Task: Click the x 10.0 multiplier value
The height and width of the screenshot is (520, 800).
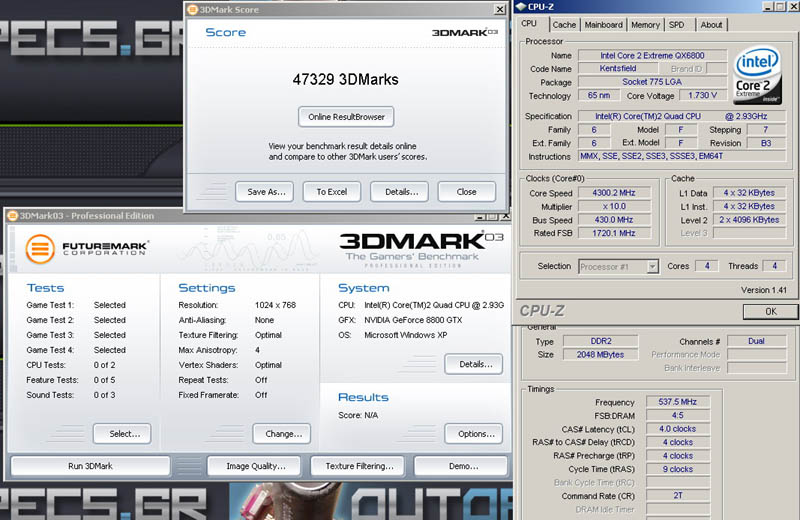Action: 614,206
